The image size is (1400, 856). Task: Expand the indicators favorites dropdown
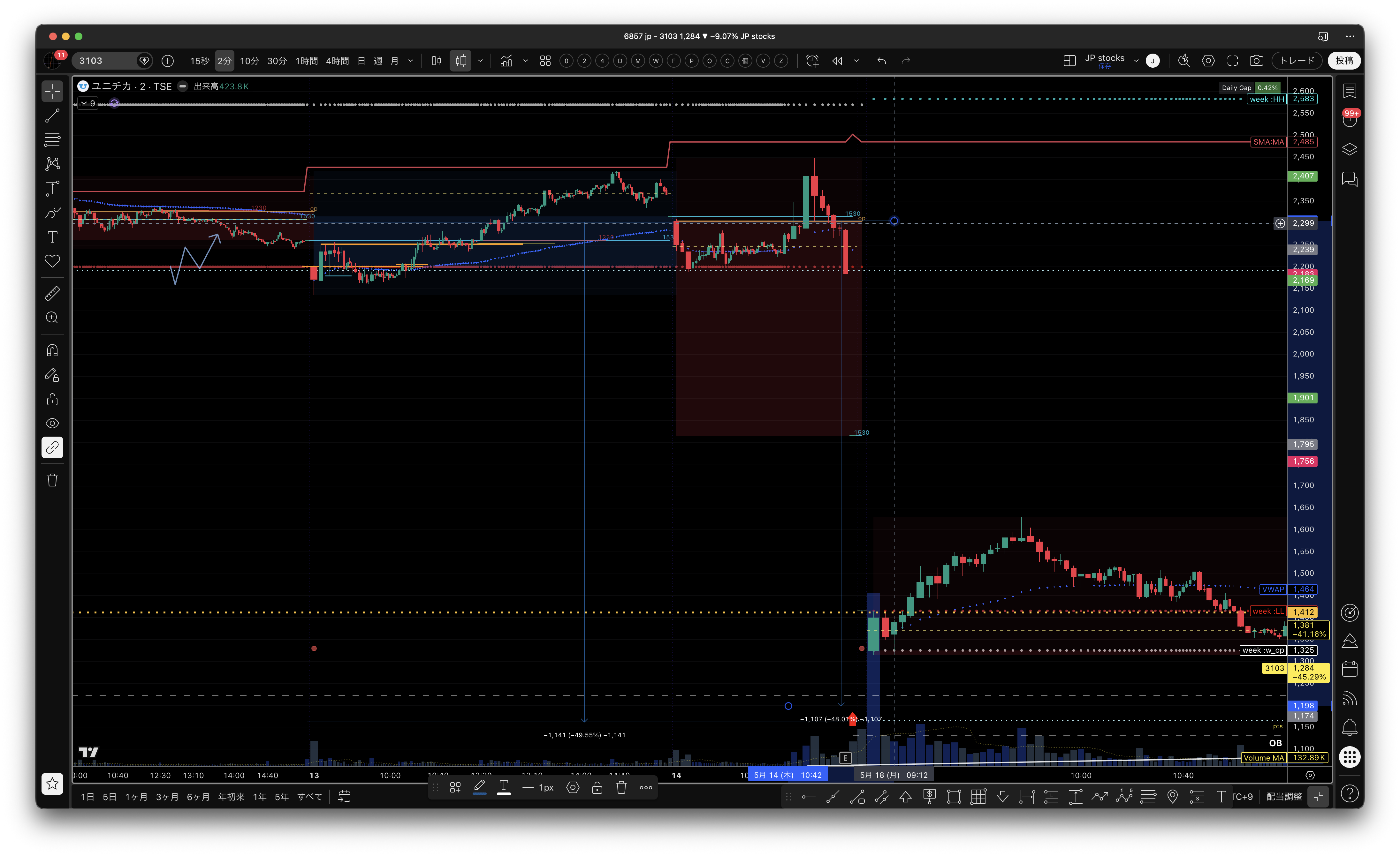pyautogui.click(x=526, y=61)
